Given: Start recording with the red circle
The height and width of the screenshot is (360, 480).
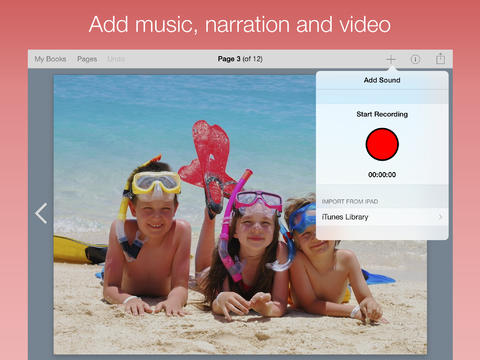Looking at the screenshot, I should [382, 144].
